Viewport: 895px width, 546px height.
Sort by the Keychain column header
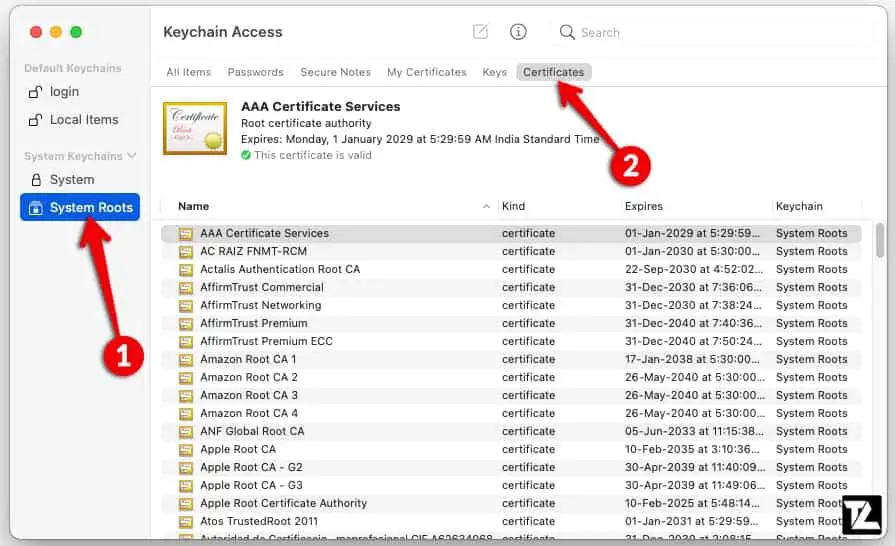click(799, 207)
